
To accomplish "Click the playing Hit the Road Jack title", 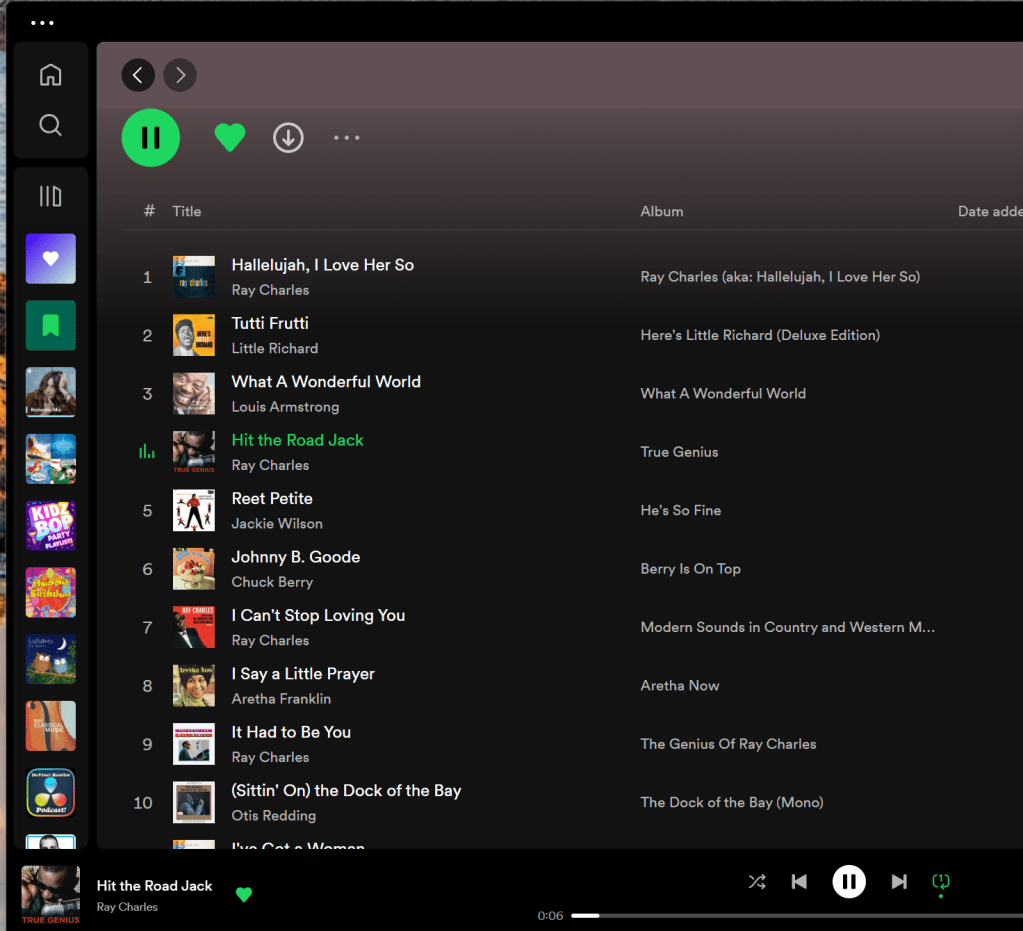I will [297, 440].
